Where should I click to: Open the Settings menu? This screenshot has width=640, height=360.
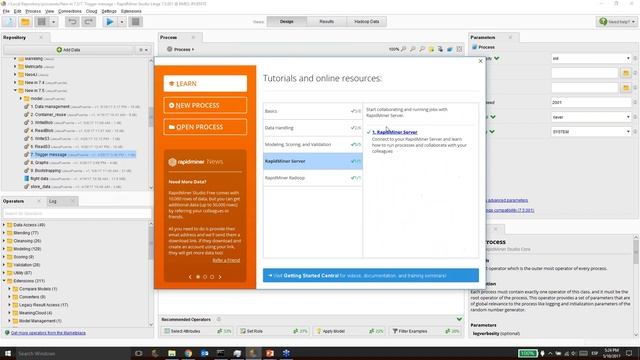[x=109, y=11]
